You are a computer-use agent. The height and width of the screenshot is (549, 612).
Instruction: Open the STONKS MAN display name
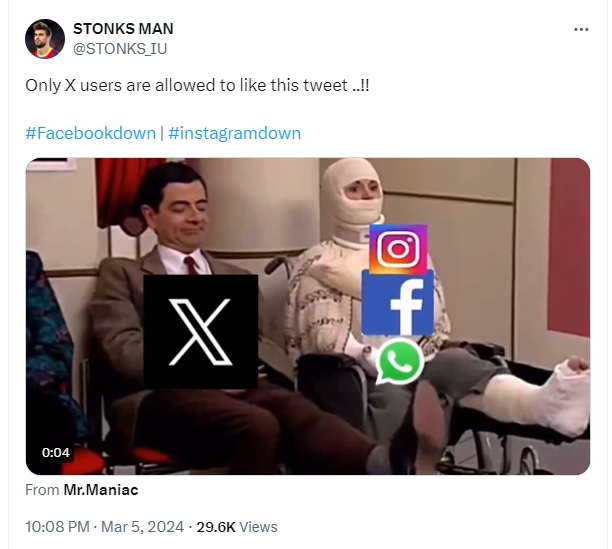coord(123,28)
